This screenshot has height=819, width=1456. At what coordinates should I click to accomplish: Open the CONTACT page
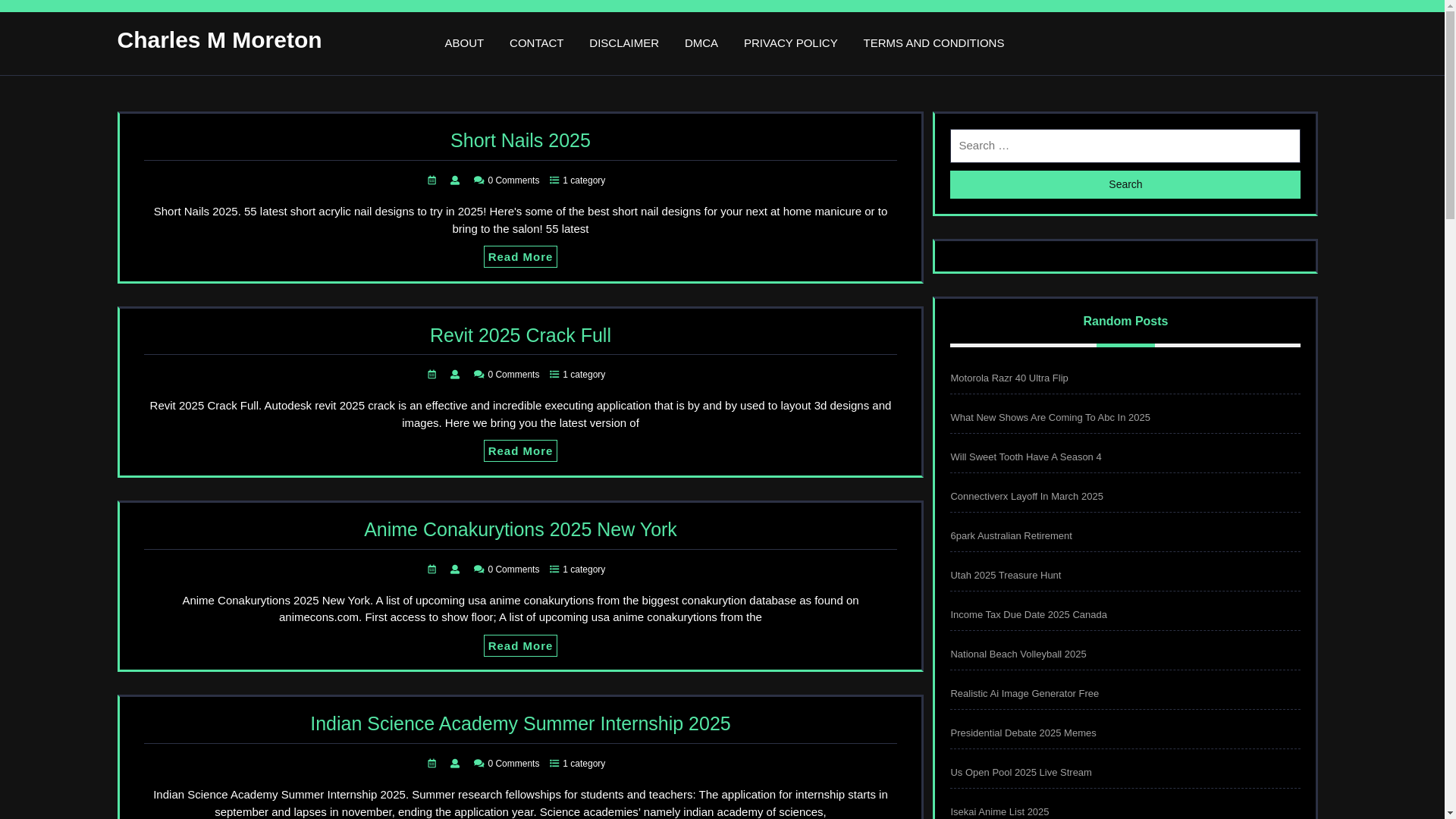536,43
